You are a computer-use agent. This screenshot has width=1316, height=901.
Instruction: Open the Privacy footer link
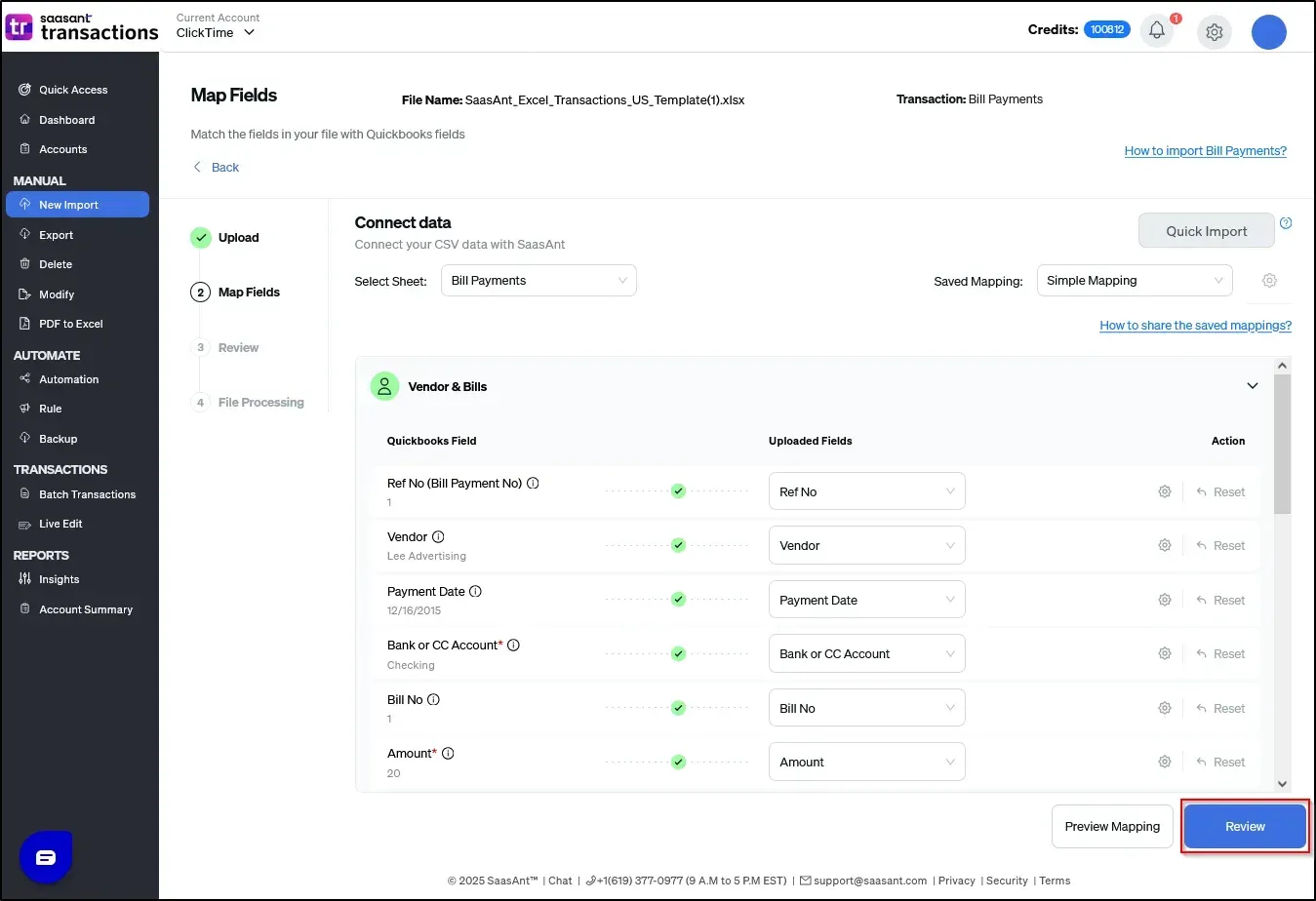(x=956, y=881)
